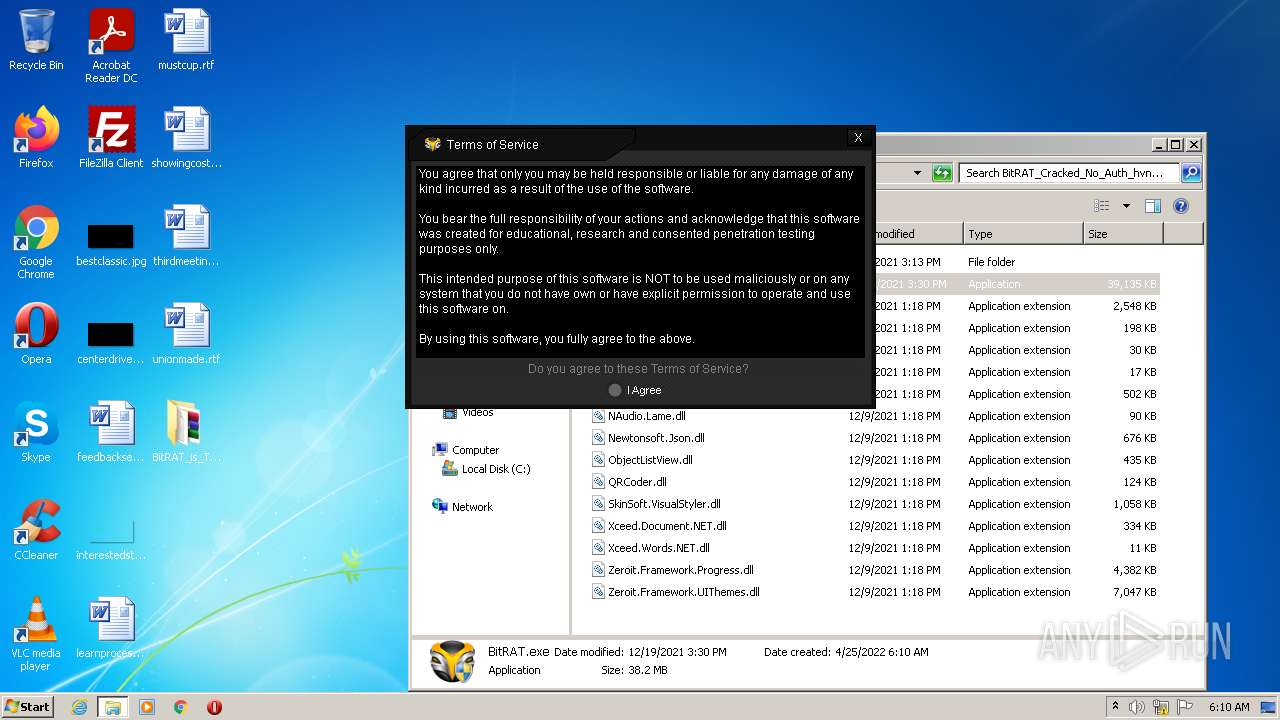This screenshot has height=720, width=1280.
Task: Select the feedbackse document on desktop
Action: [111, 432]
